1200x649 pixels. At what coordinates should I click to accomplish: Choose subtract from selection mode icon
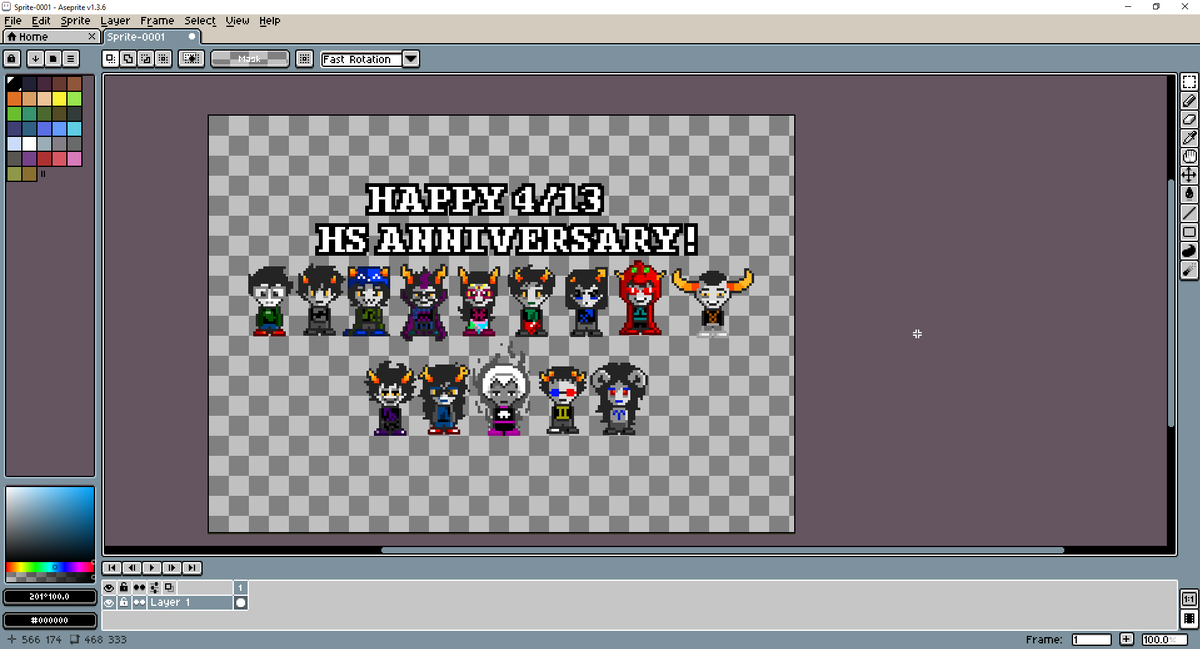click(x=146, y=59)
